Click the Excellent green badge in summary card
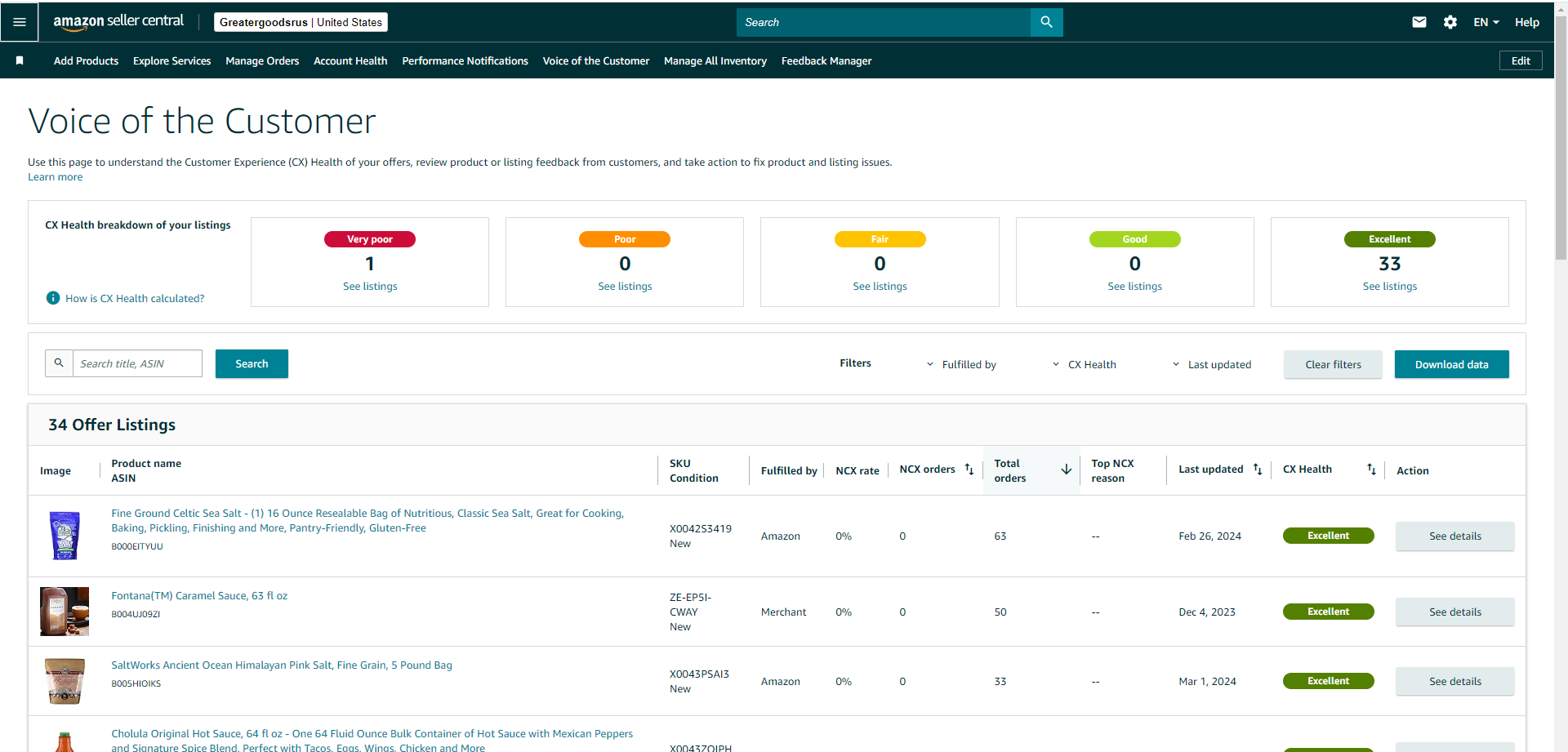The height and width of the screenshot is (752, 1568). point(1389,239)
